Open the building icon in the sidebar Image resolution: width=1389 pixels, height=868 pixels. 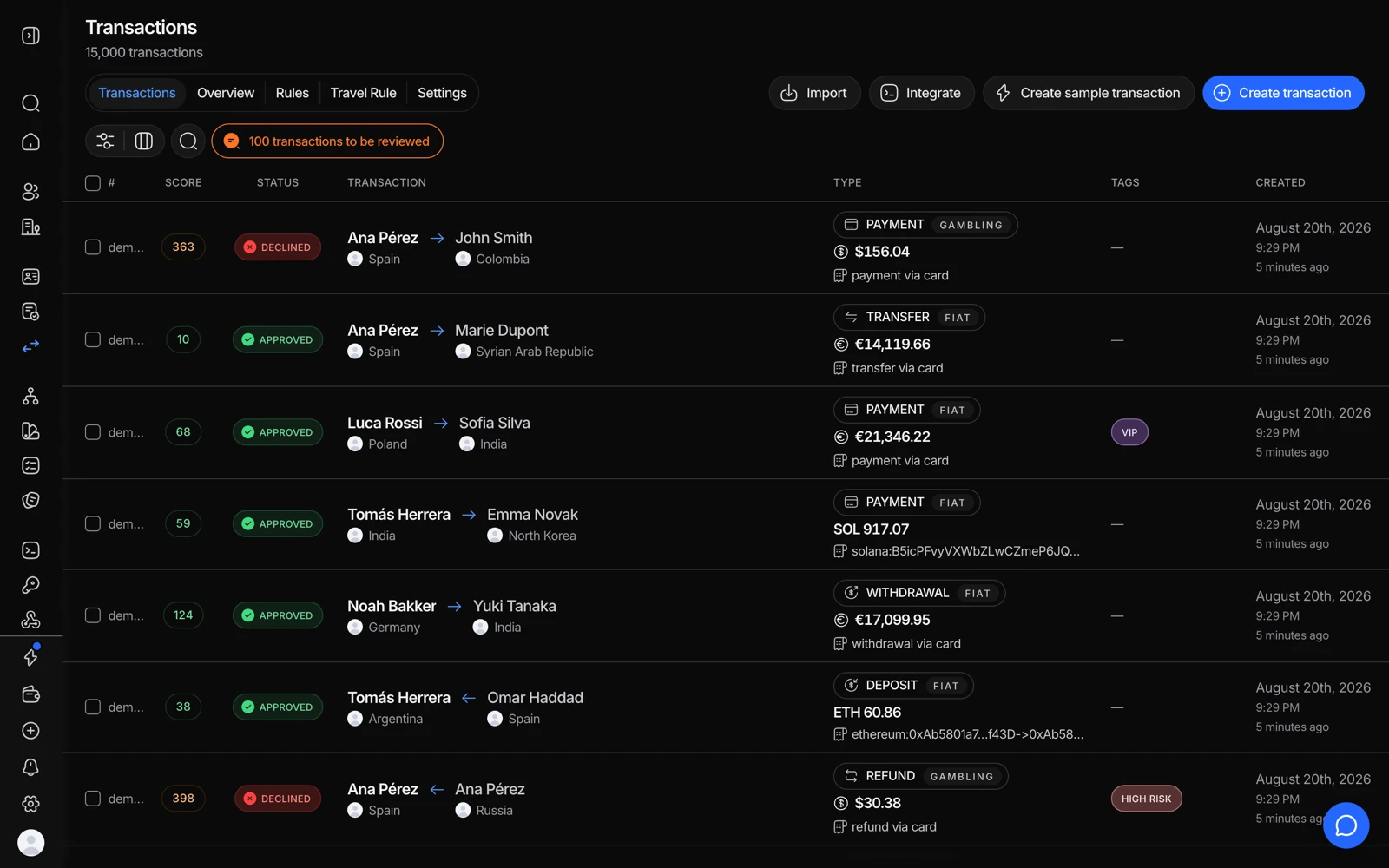(x=30, y=227)
